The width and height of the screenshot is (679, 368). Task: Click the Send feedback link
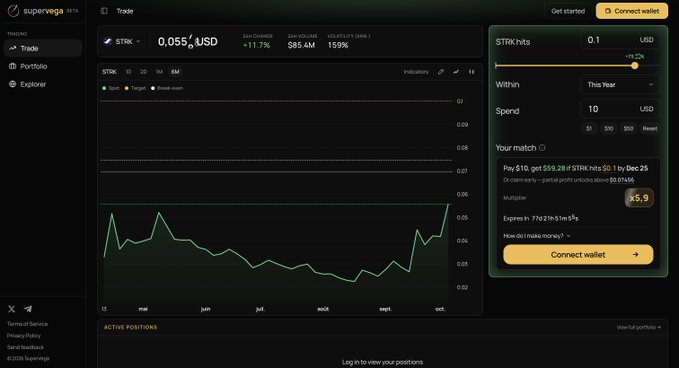pos(25,347)
